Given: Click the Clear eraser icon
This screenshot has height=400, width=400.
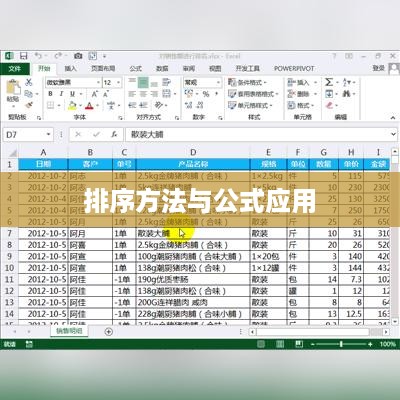Looking at the screenshot, I should click(330, 105).
